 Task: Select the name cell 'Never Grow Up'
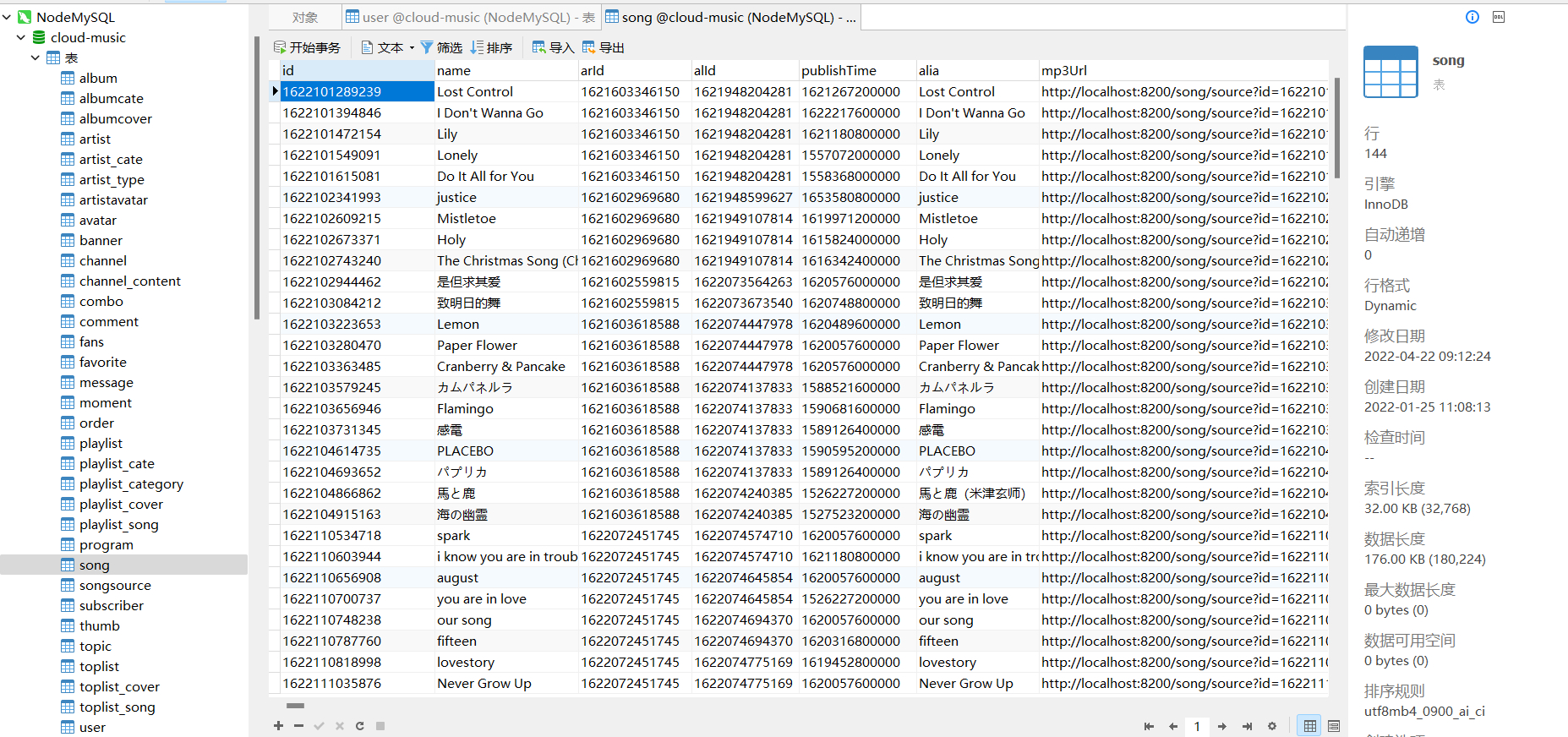click(x=506, y=683)
